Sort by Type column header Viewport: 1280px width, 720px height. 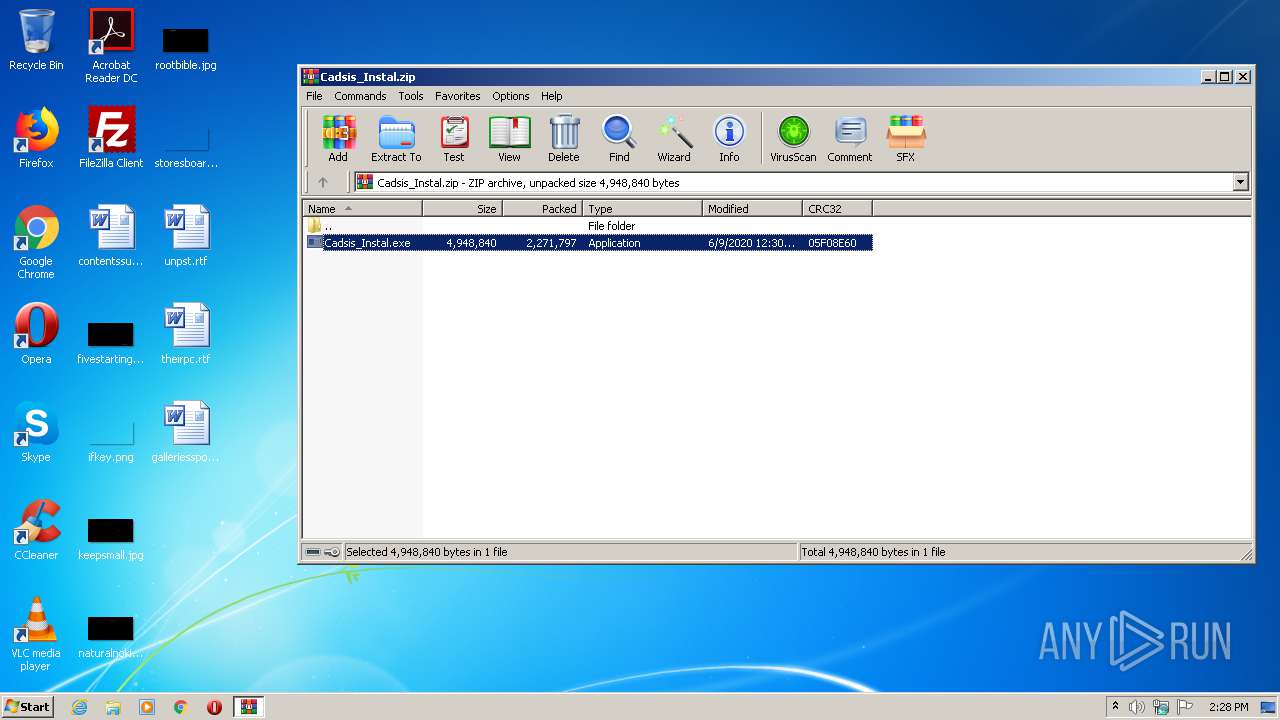642,209
